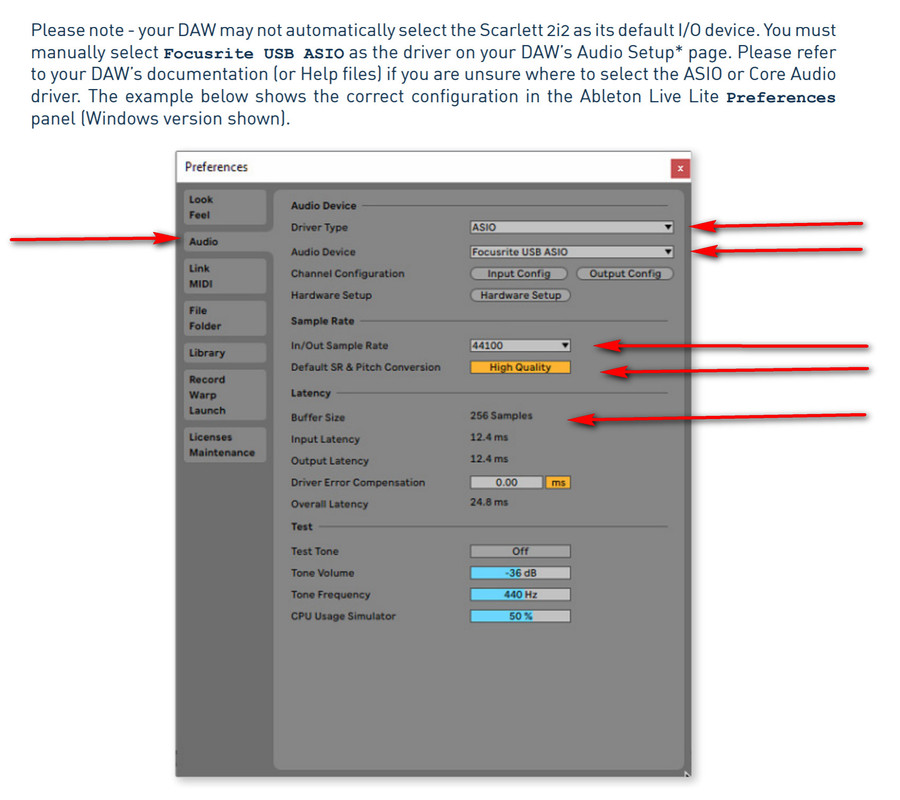
Task: Click the Buffer Size label
Action: coord(317,417)
